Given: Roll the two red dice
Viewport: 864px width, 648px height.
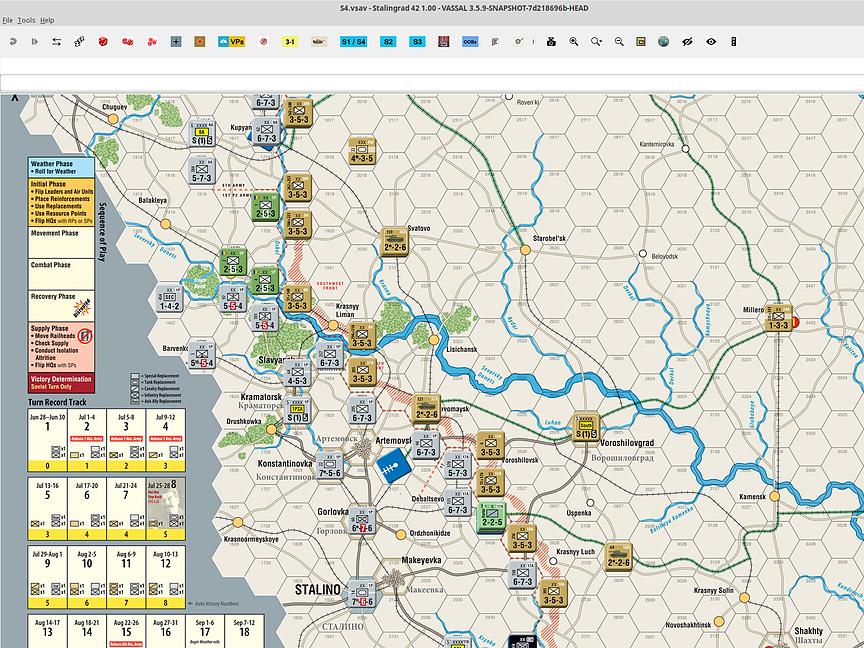Looking at the screenshot, I should [128, 41].
